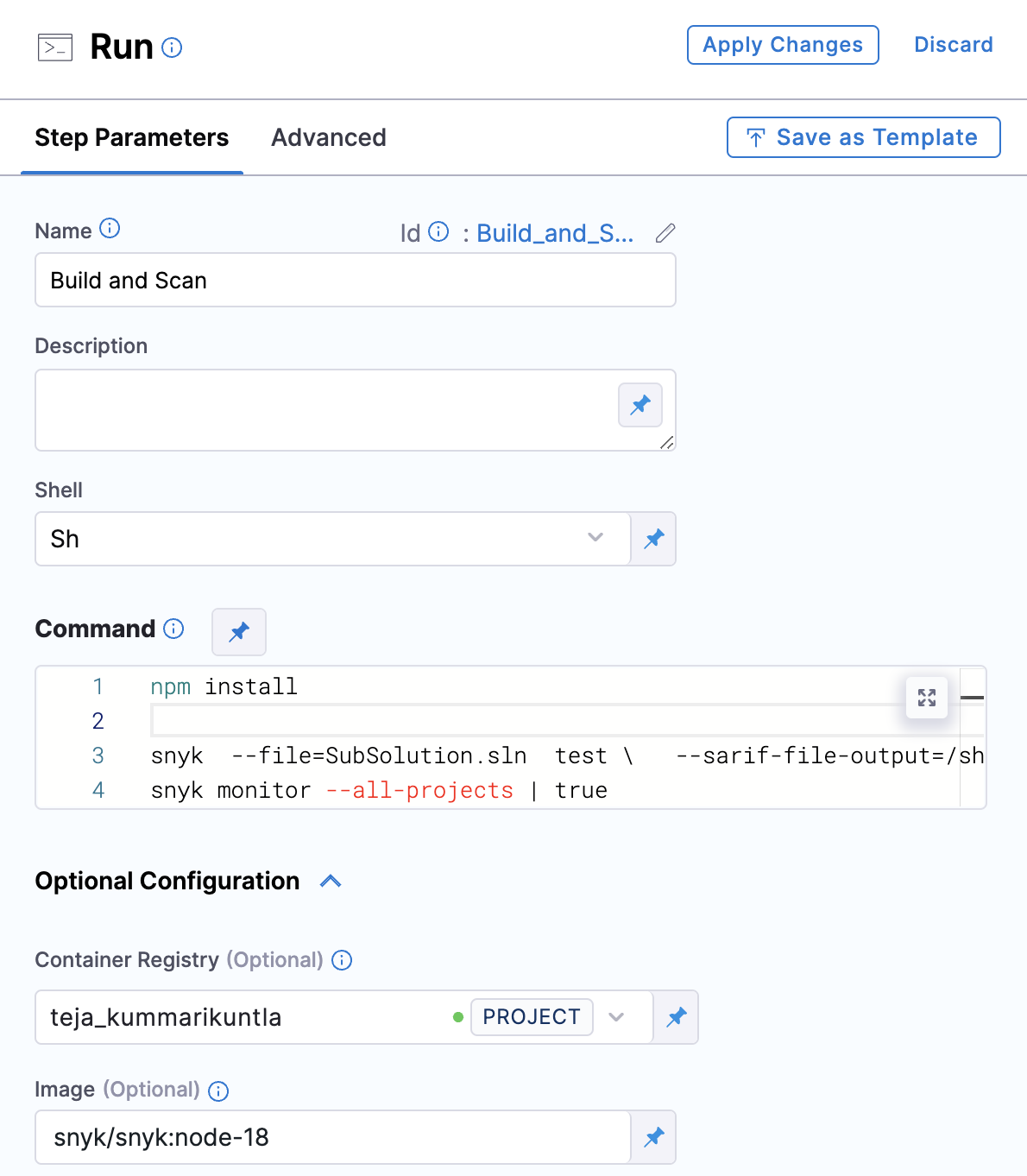This screenshot has width=1027, height=1176.
Task: Click the info icon for Container Registry
Action: point(342,960)
